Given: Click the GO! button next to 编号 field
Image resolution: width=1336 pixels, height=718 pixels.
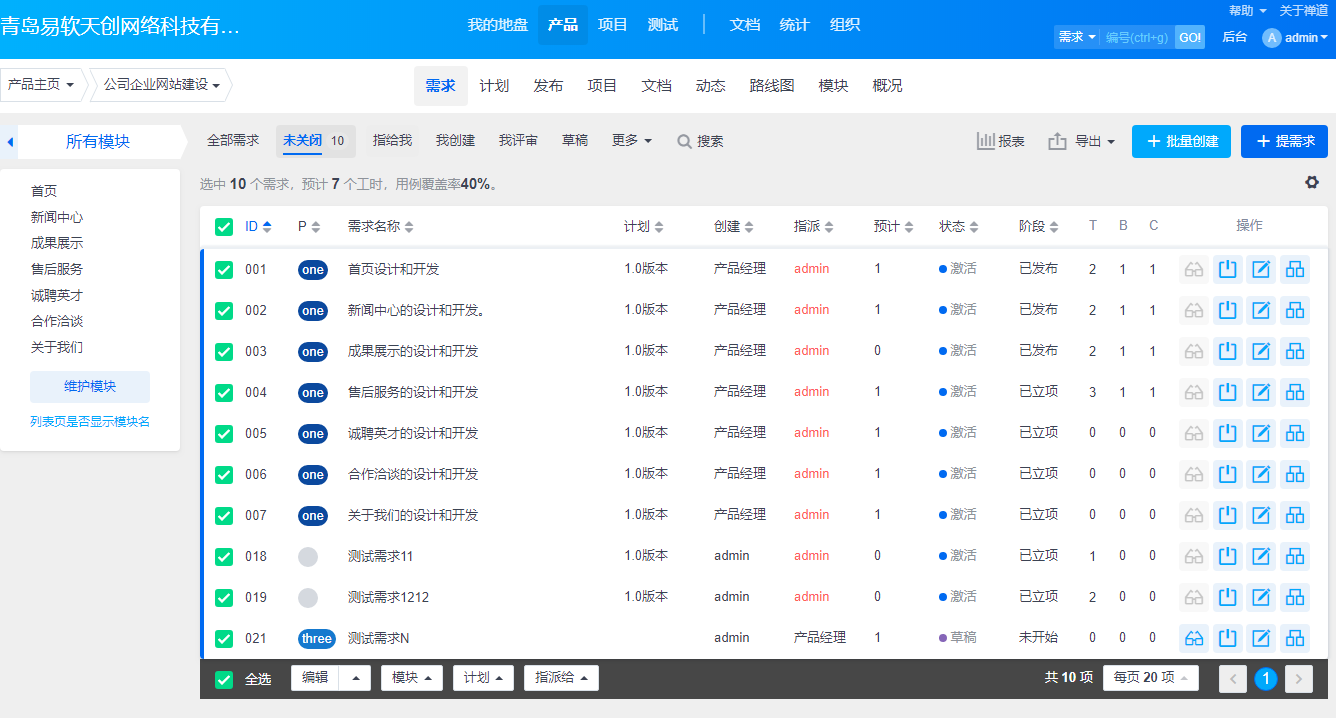Looking at the screenshot, I should click(1188, 37).
